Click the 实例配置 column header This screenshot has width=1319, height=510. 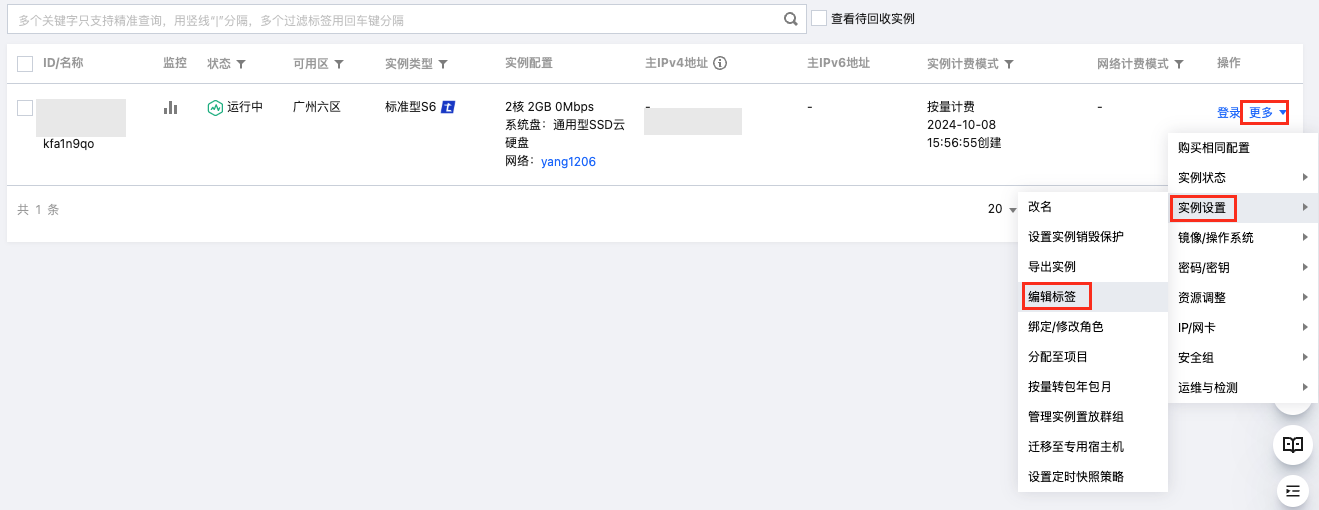529,63
